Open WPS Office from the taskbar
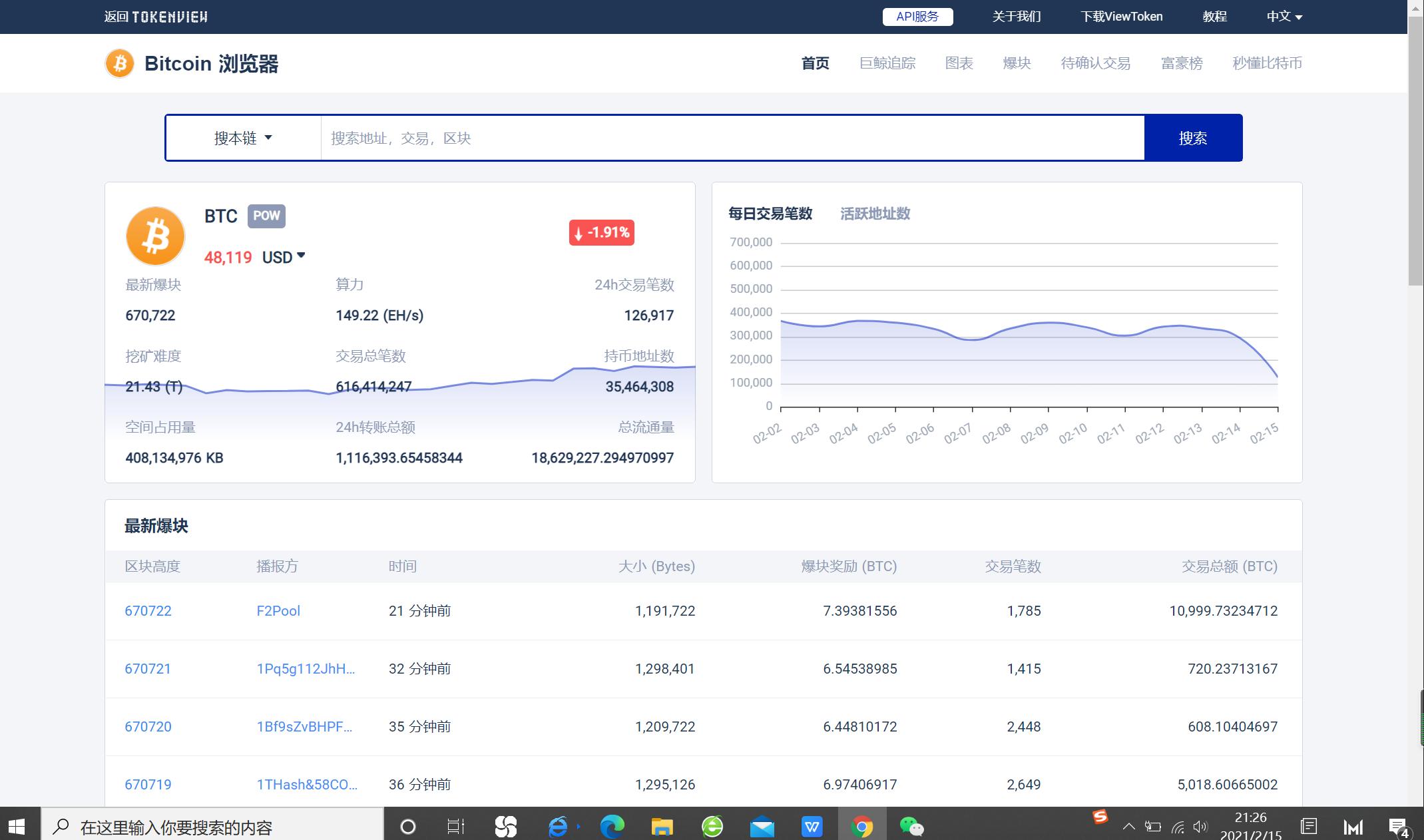The height and width of the screenshot is (840, 1424). pyautogui.click(x=812, y=827)
